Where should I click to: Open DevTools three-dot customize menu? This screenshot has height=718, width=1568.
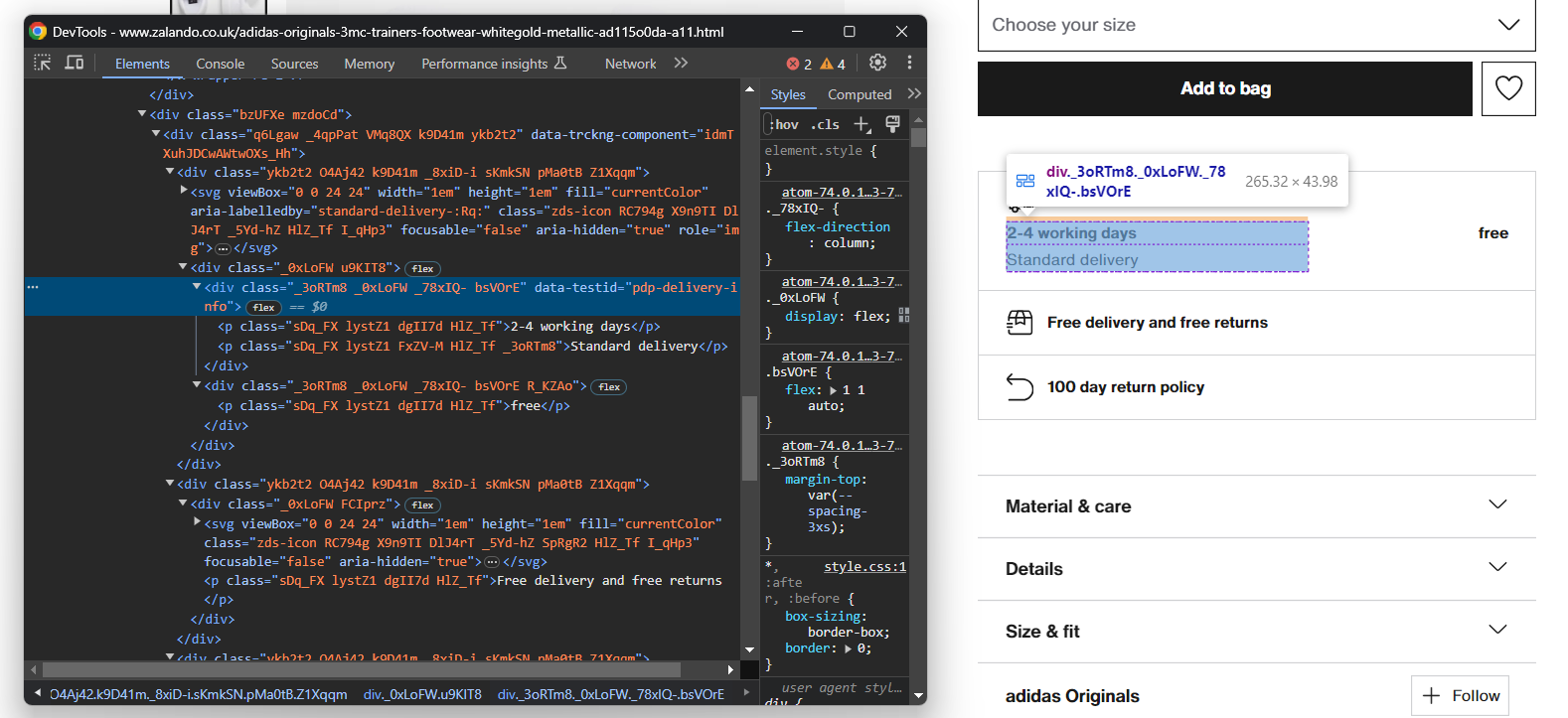coord(909,63)
